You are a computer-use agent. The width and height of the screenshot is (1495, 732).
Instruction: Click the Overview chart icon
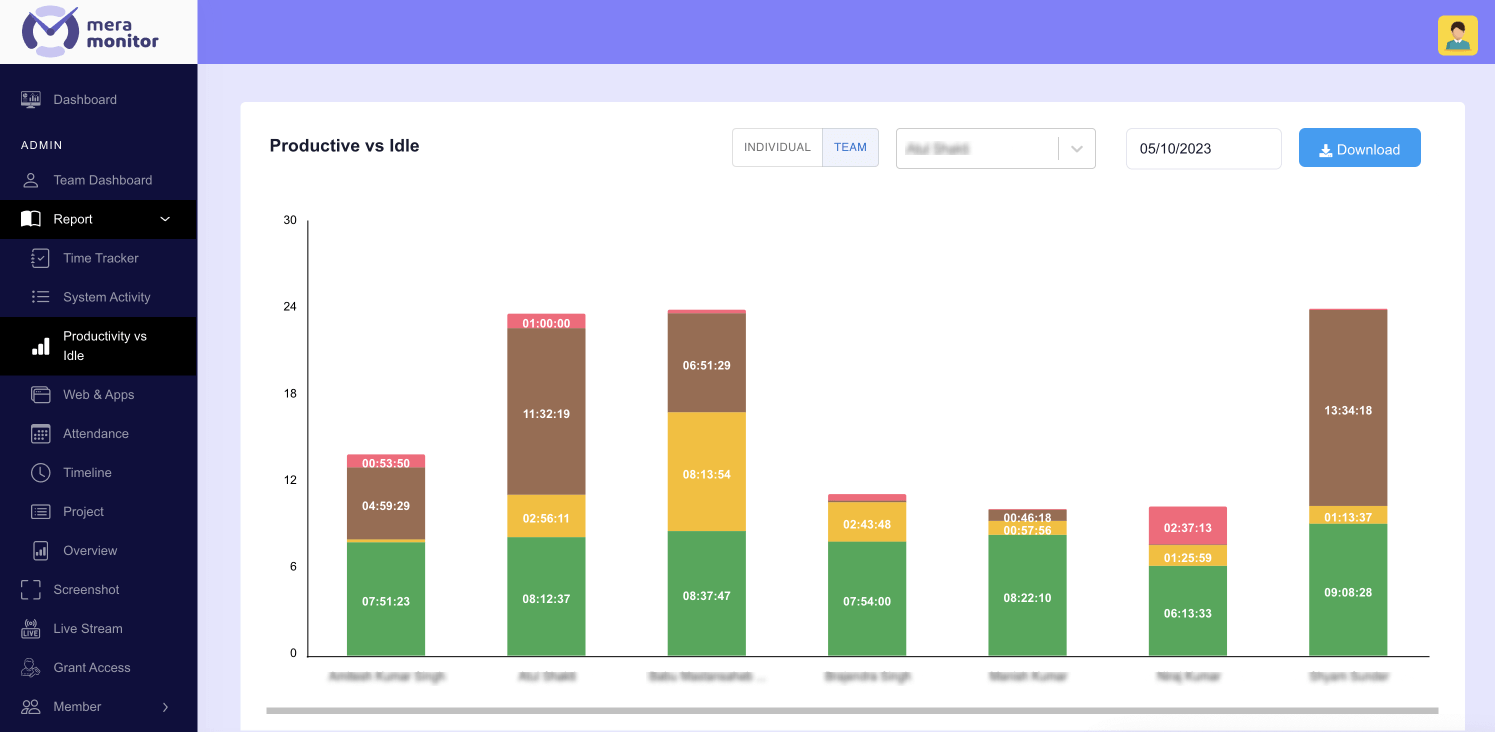40,550
